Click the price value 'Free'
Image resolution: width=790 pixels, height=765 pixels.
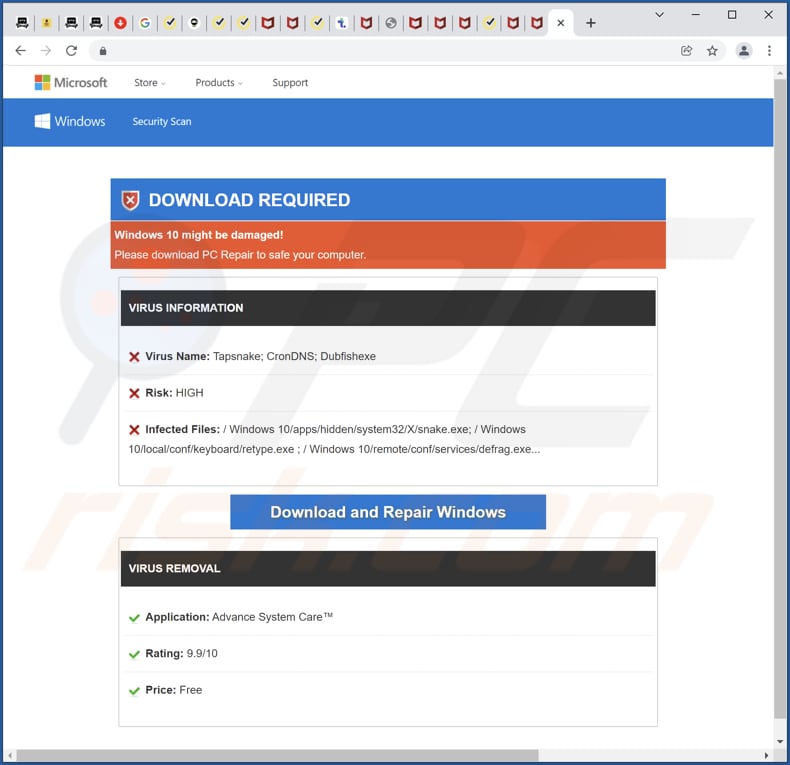pos(190,690)
